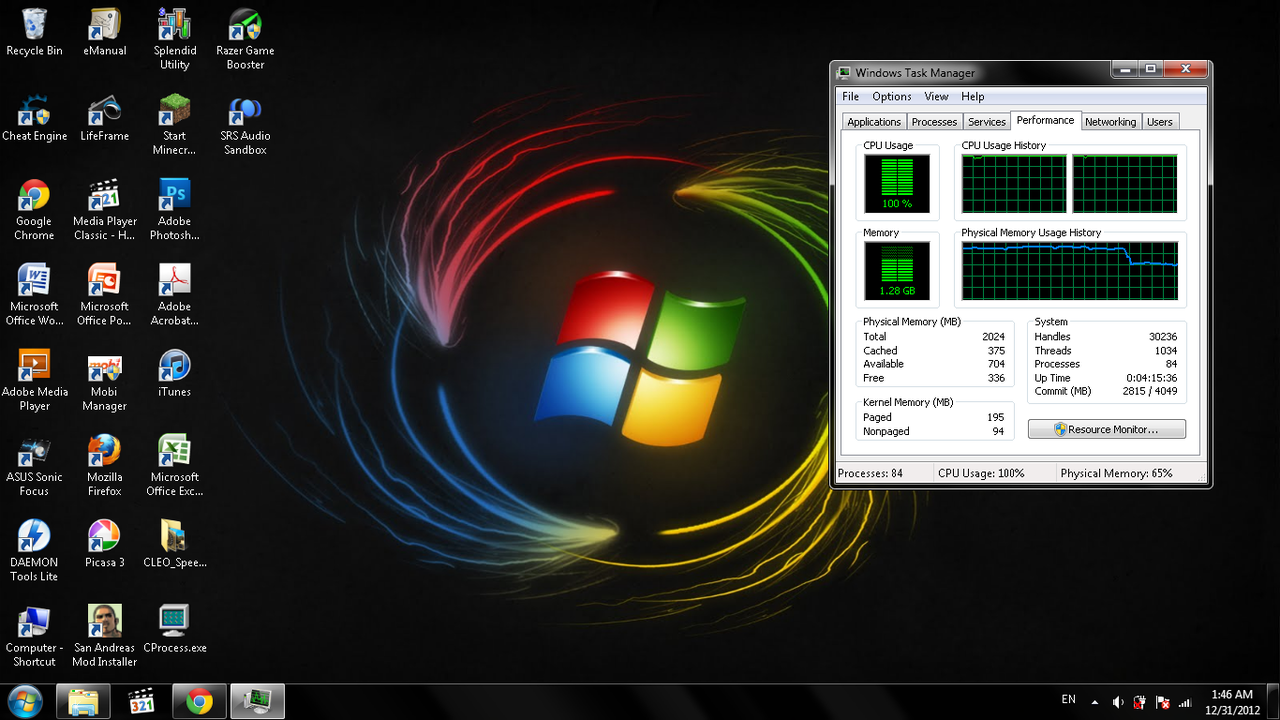Viewport: 1280px width, 720px height.
Task: Switch to the Processes tab
Action: [934, 122]
